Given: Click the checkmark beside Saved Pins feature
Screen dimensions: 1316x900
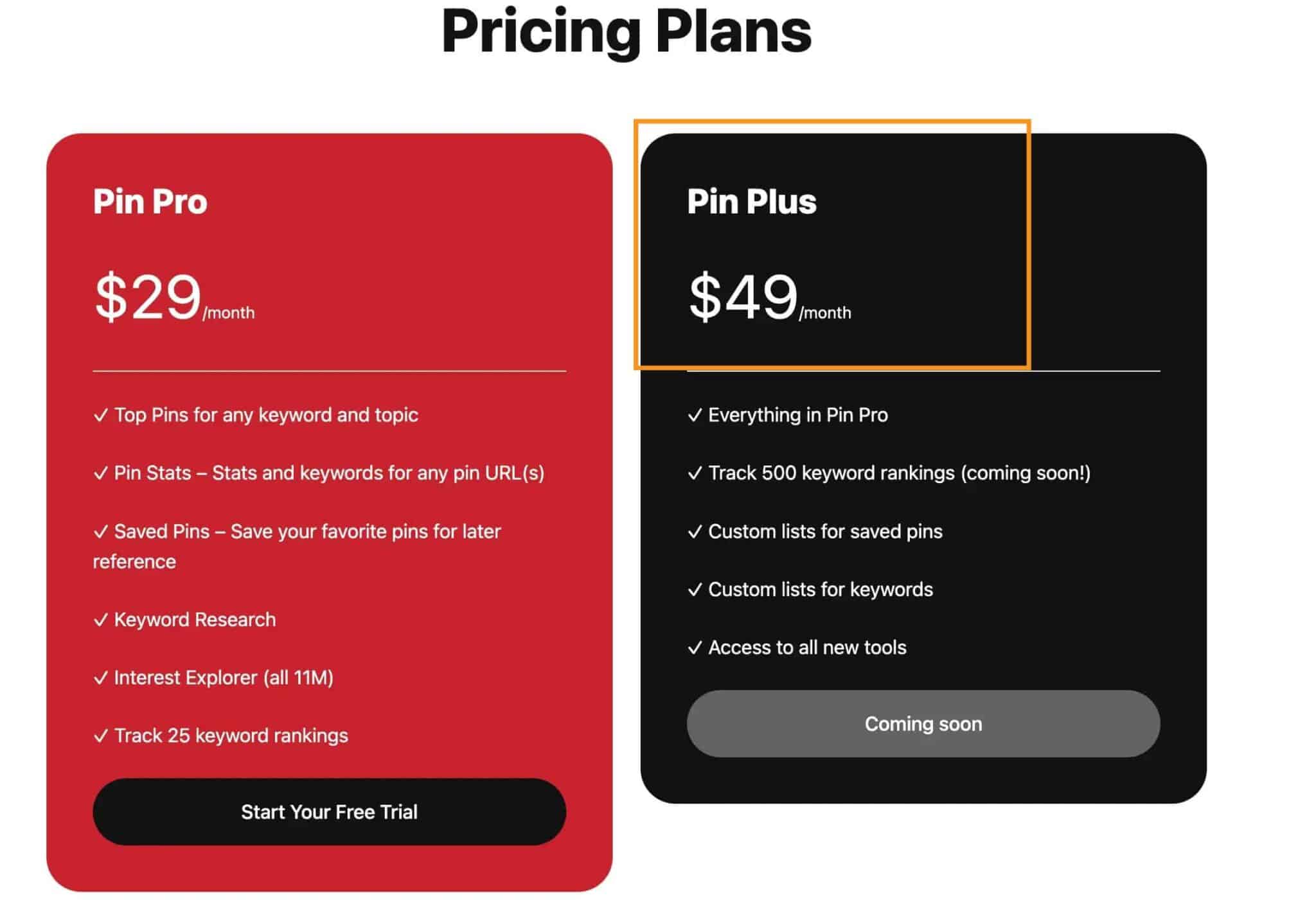Looking at the screenshot, I should pos(100,532).
